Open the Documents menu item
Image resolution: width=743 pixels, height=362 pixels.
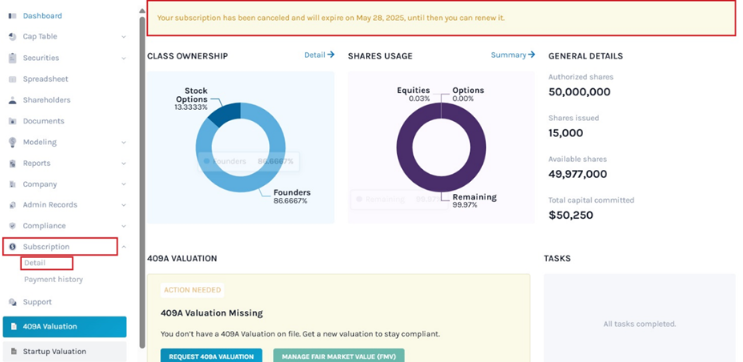44,121
